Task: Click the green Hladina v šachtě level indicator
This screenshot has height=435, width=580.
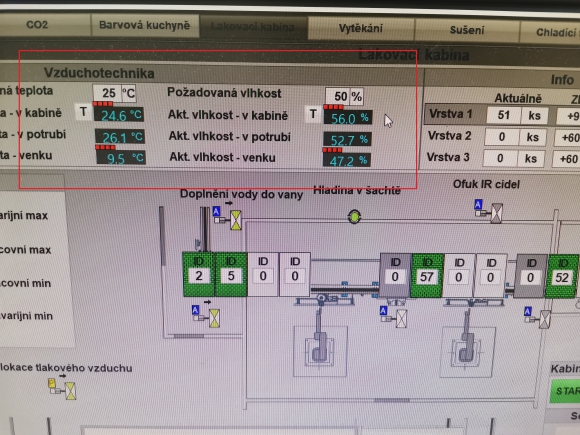Action: click(x=354, y=217)
